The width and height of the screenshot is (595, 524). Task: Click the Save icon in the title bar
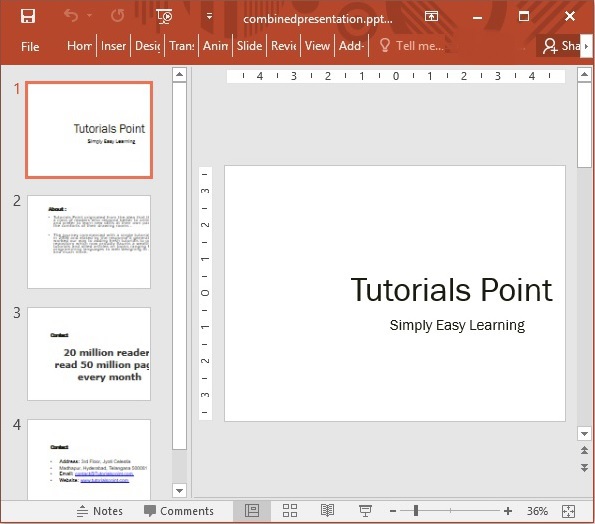[28, 16]
